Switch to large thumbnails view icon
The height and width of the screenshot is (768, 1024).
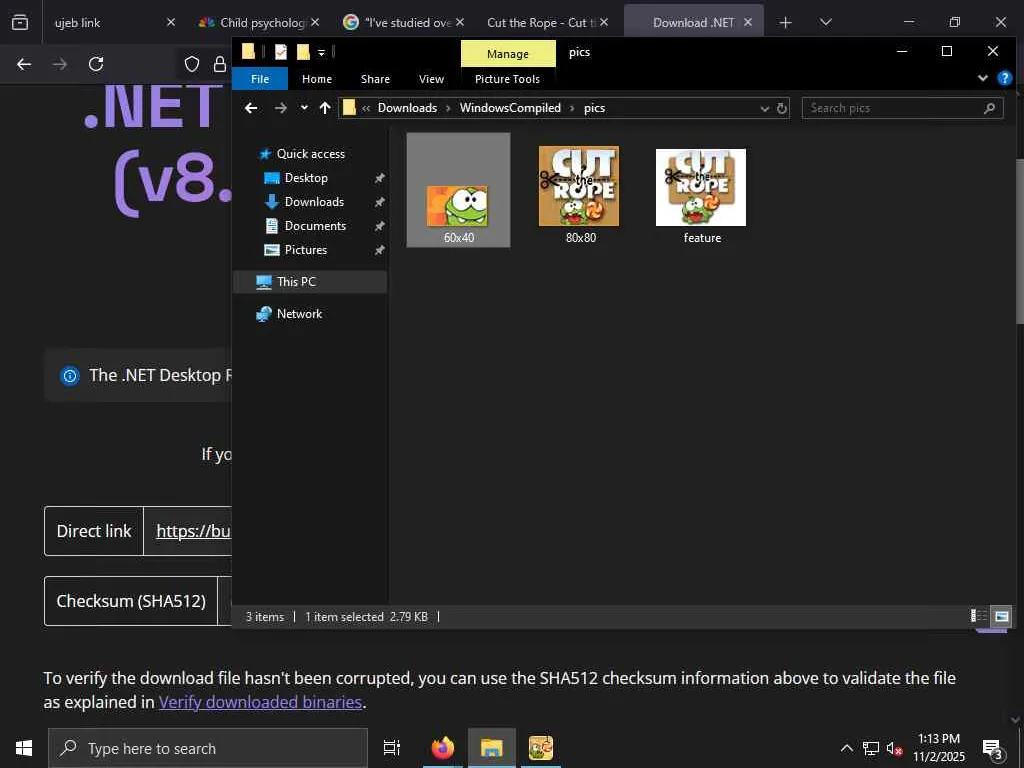pyautogui.click(x=1001, y=616)
